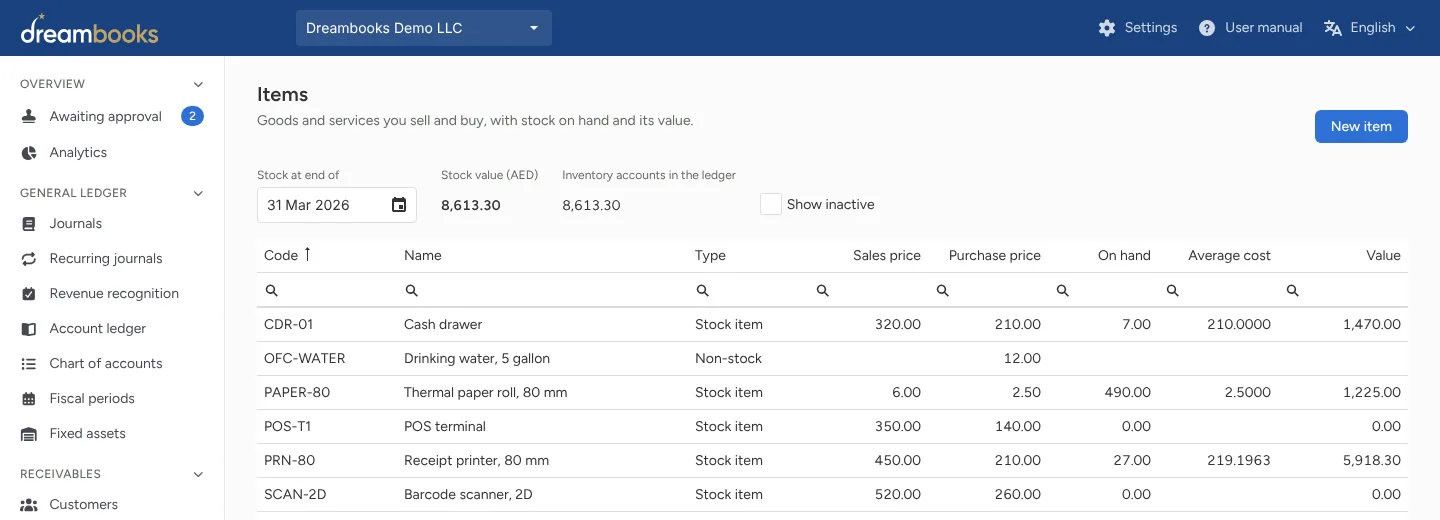The height and width of the screenshot is (520, 1440).
Task: Click the search icon under Value column
Action: coord(1292,290)
